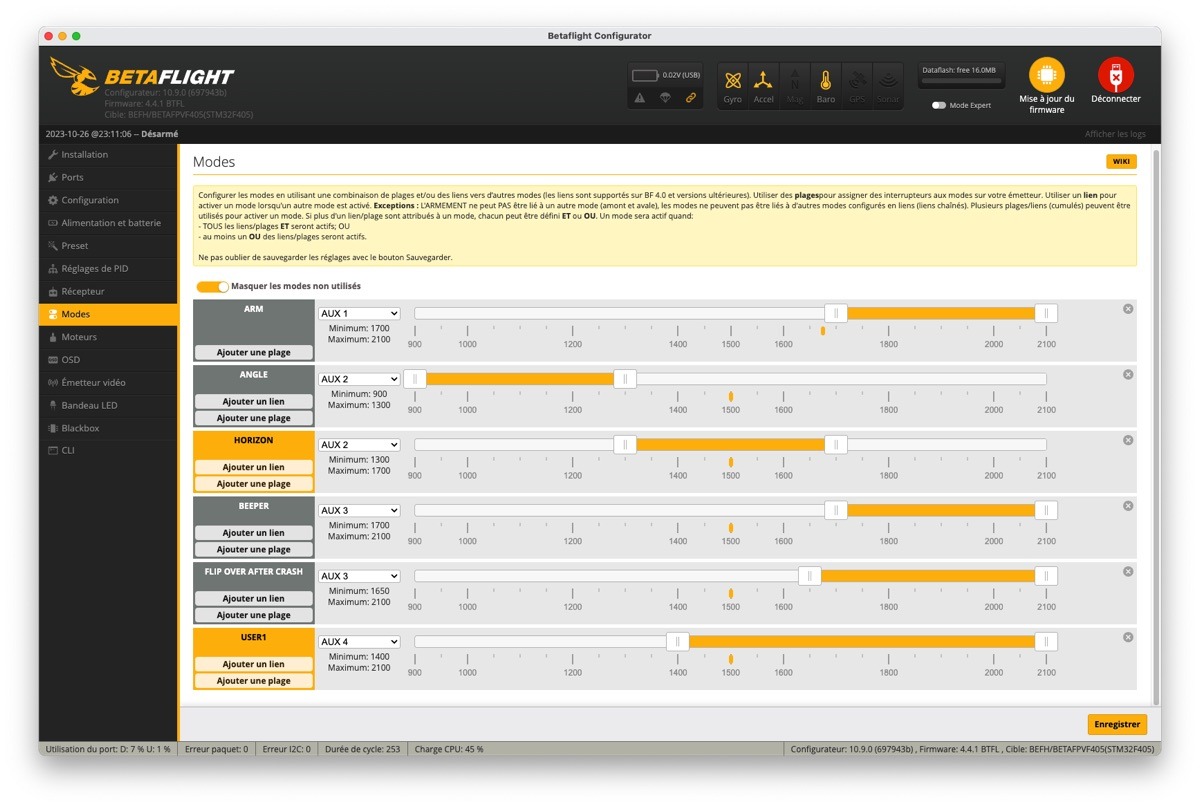Open the WIKI help button

click(x=1121, y=161)
